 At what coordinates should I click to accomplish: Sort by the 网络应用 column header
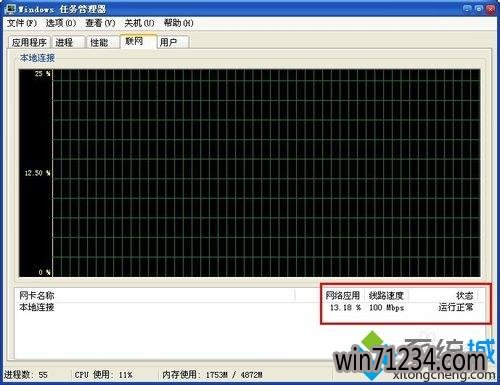click(x=343, y=295)
